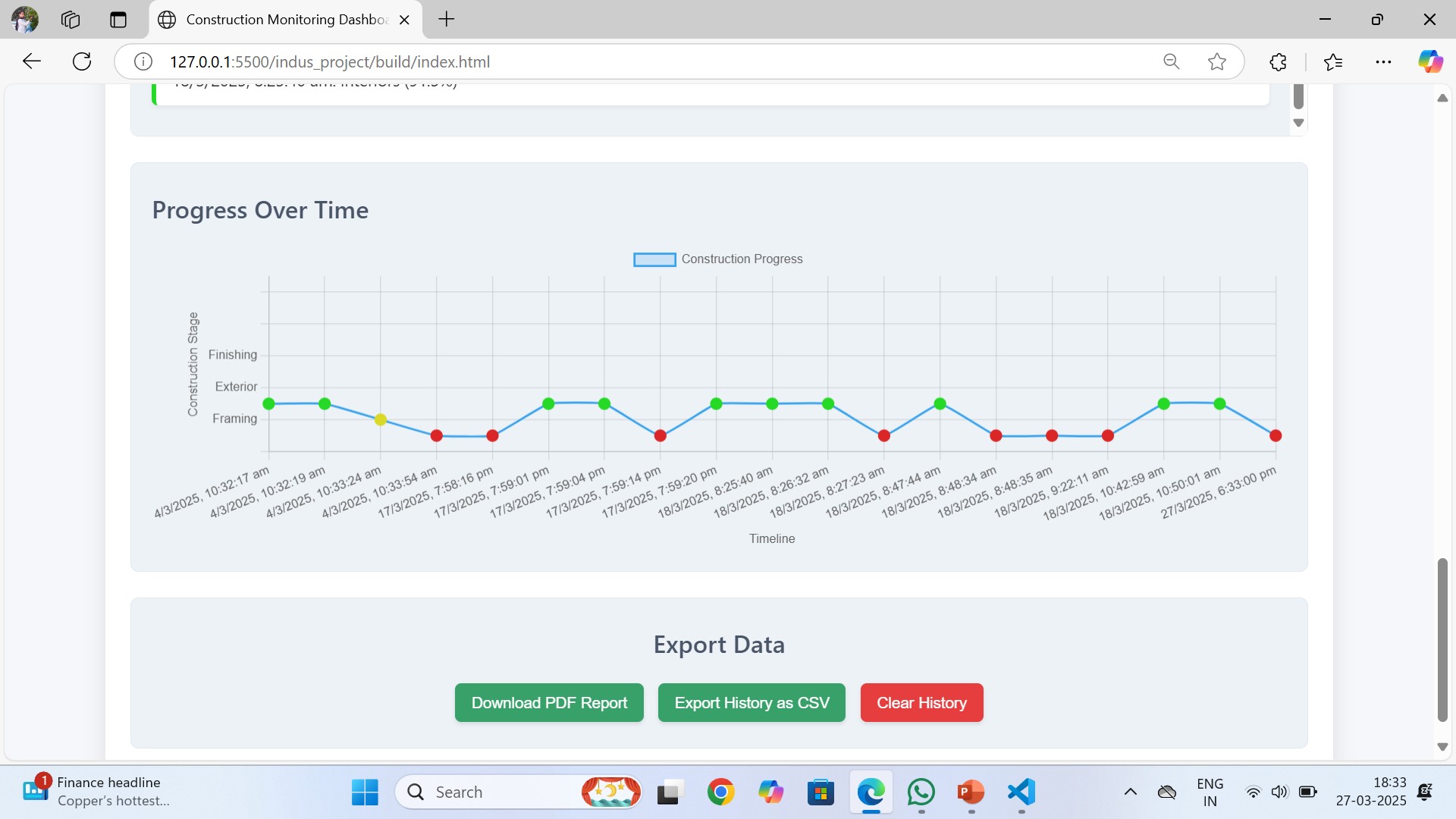This screenshot has height=819, width=1456.
Task: Open a new browser tab
Action: tap(446, 19)
